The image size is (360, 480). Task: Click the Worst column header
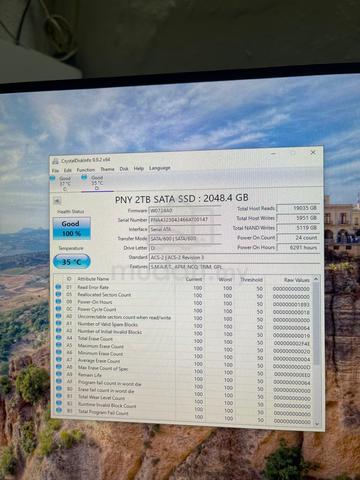[225, 280]
